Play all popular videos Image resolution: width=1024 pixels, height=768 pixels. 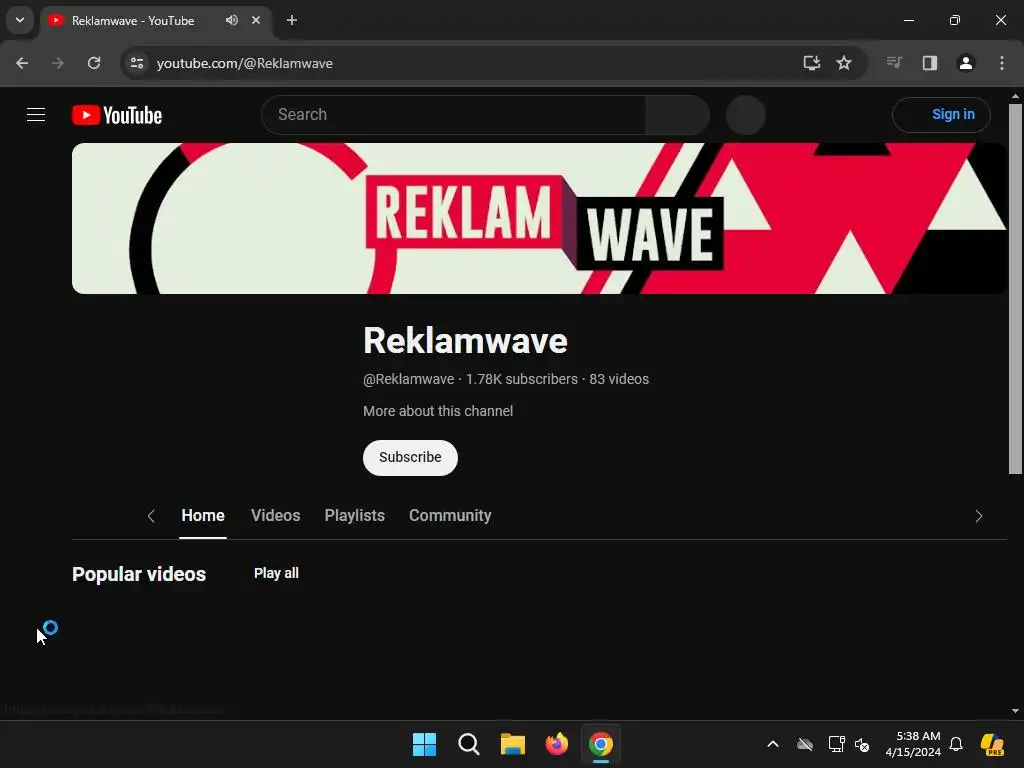point(276,573)
